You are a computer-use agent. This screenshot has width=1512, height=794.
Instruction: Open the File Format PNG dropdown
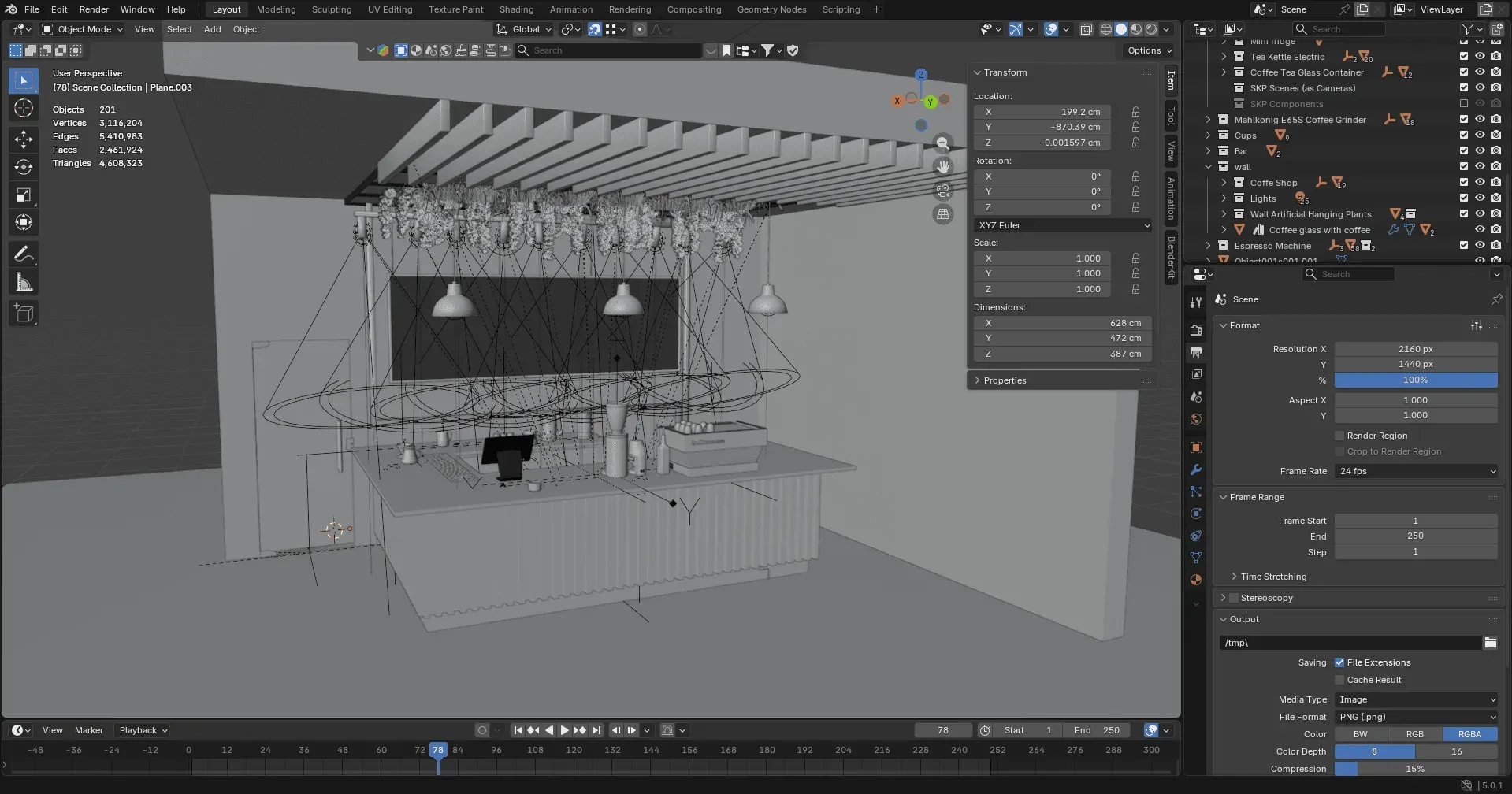[x=1416, y=717]
